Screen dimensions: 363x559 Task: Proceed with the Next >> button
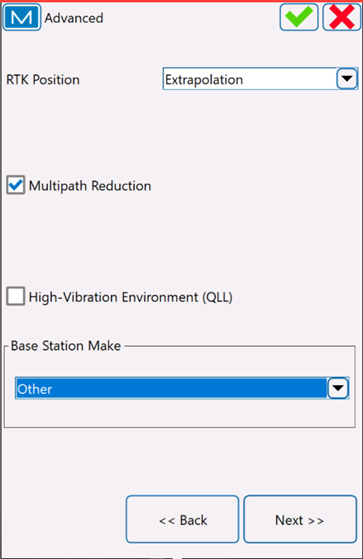point(300,519)
